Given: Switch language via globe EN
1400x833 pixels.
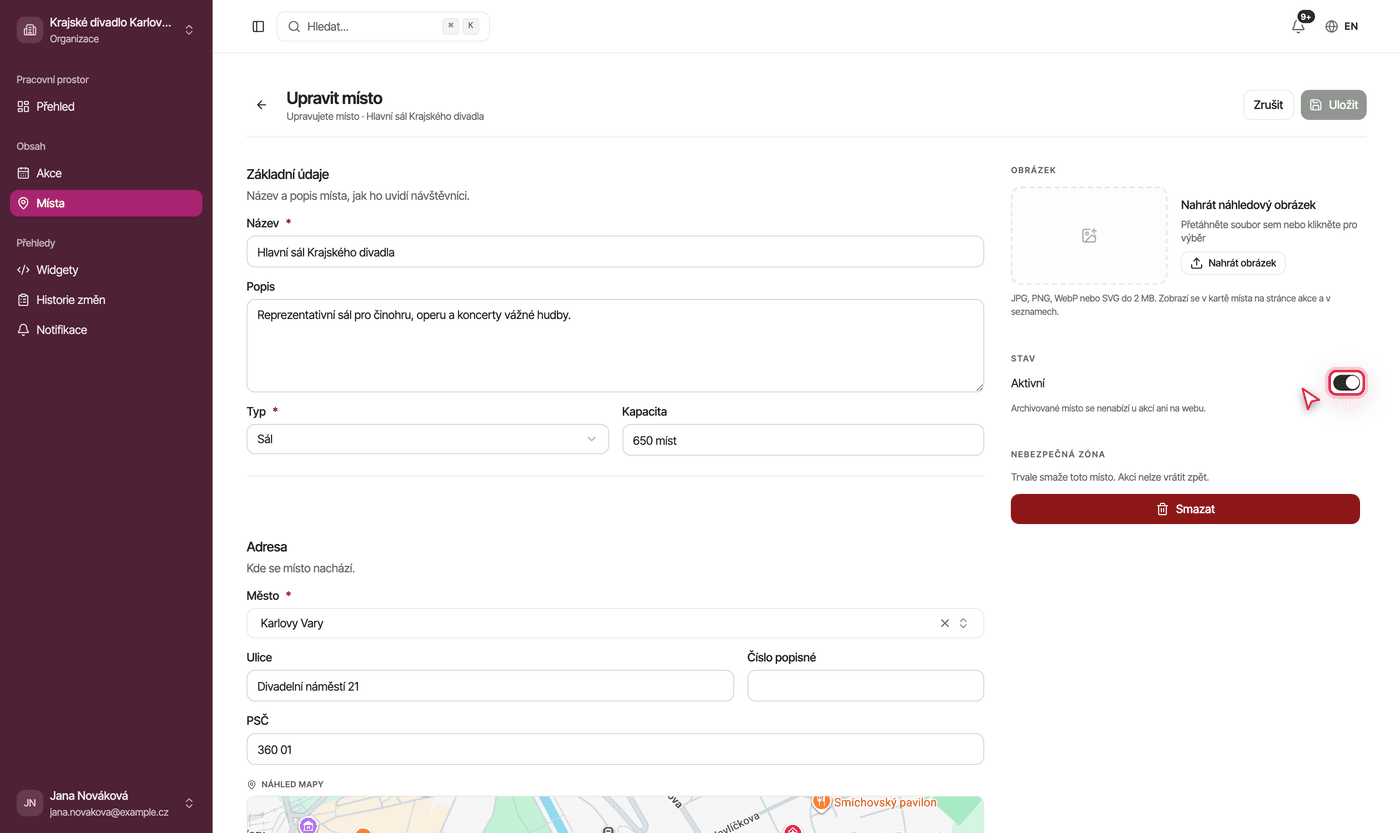Looking at the screenshot, I should point(1342,27).
